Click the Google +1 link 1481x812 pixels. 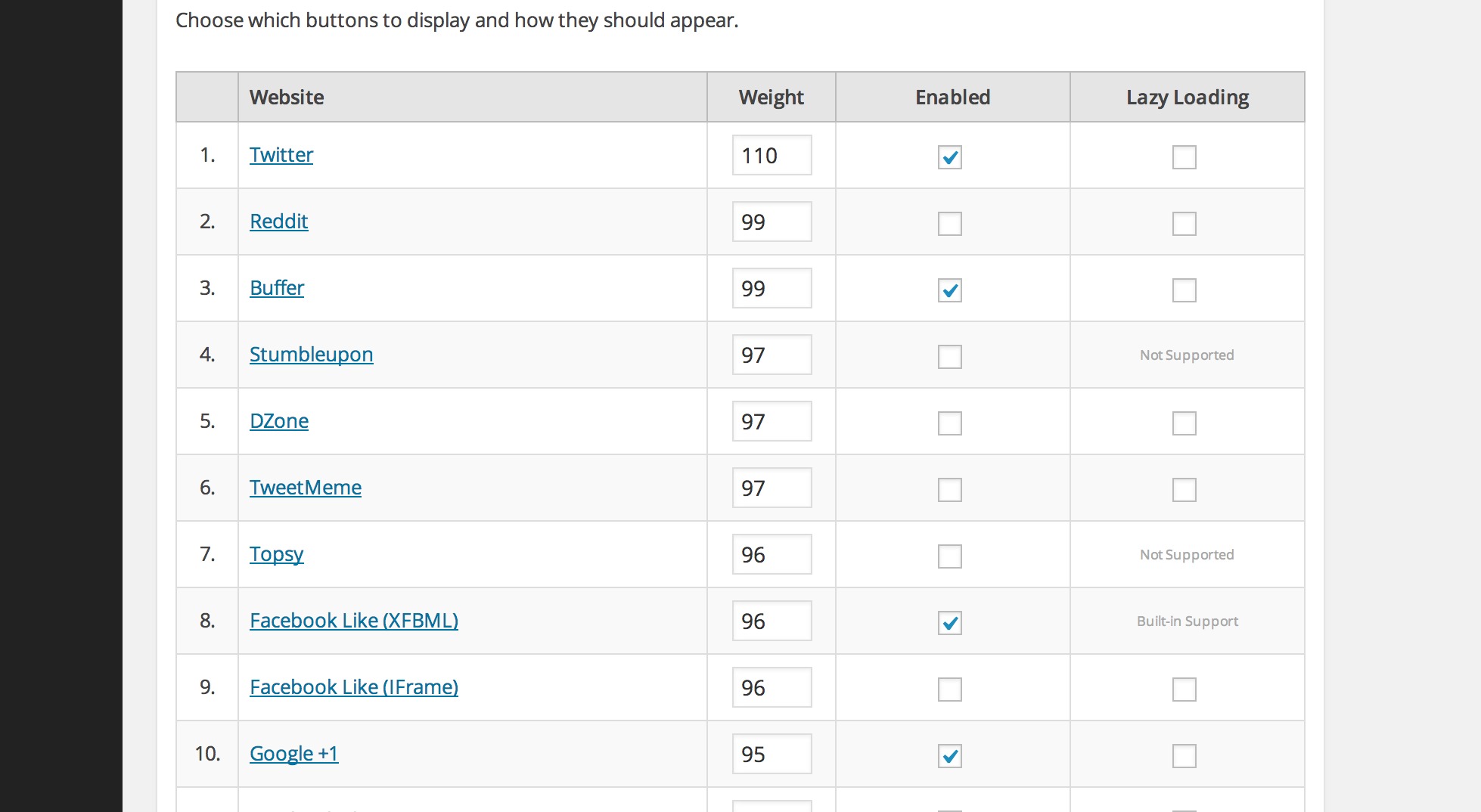point(294,754)
